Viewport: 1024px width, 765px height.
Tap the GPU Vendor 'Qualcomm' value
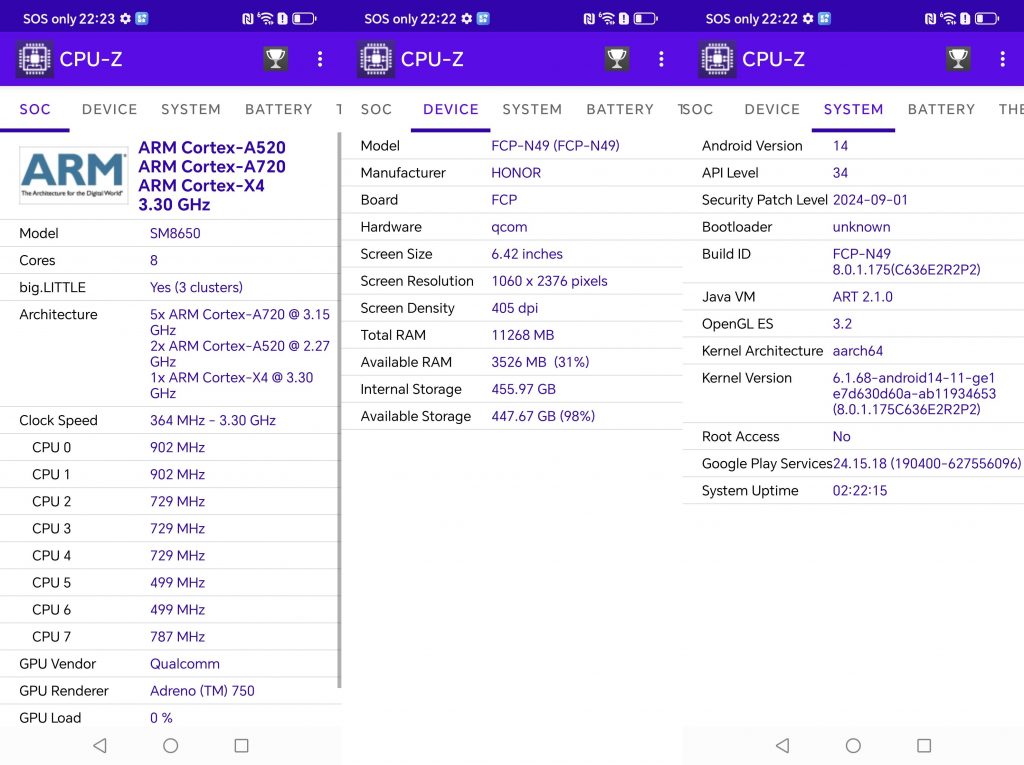(185, 664)
